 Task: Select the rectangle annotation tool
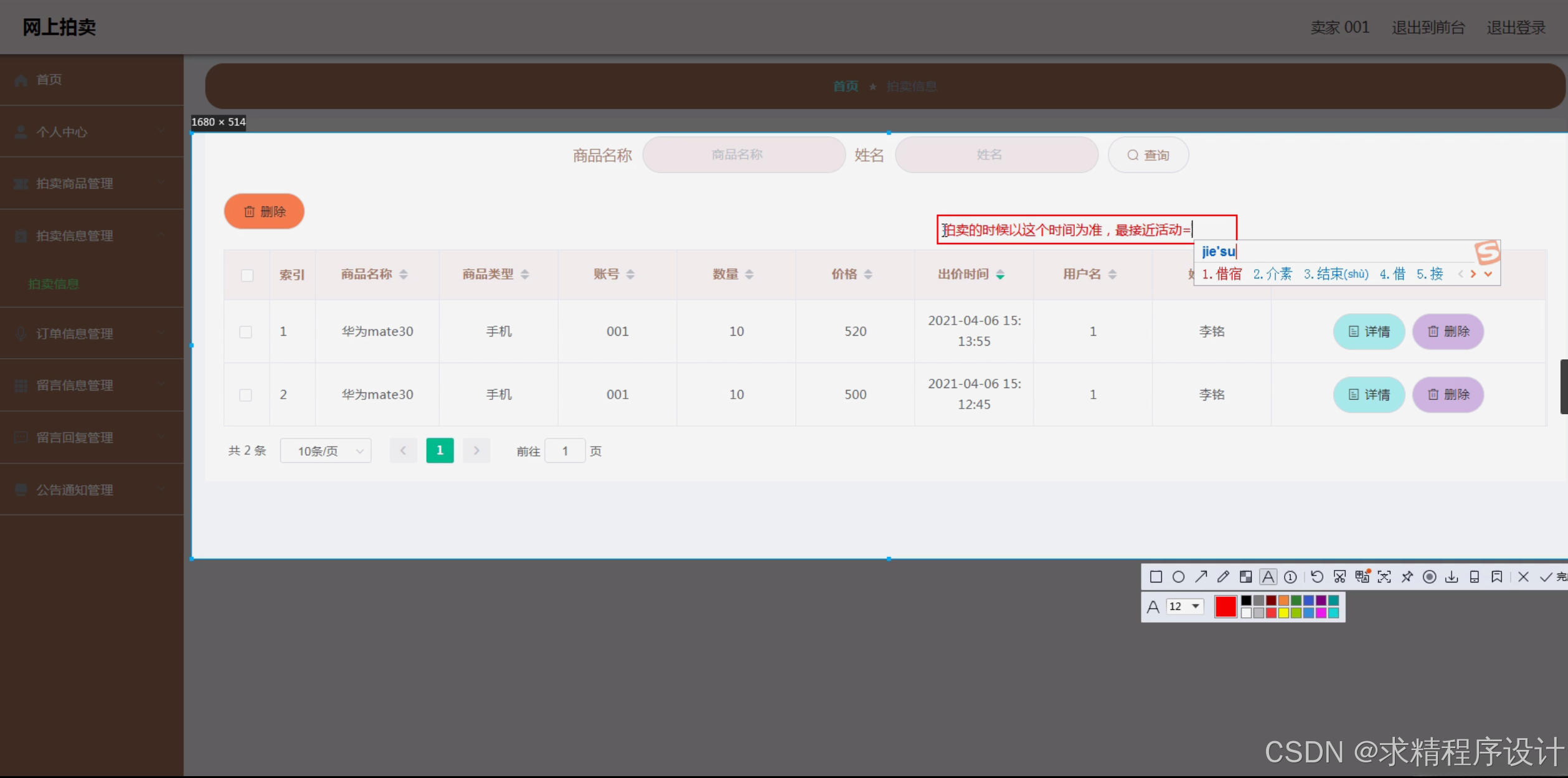point(1156,577)
